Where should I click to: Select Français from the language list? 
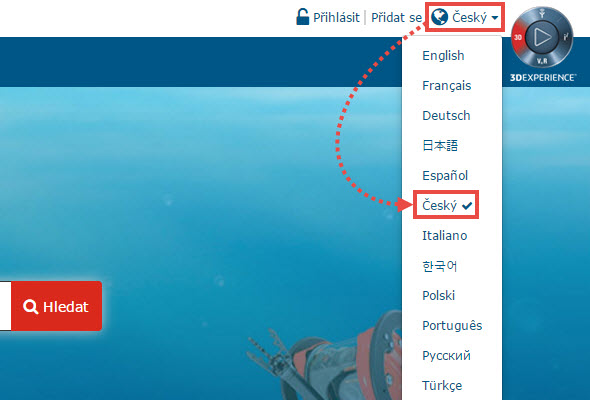(x=447, y=86)
